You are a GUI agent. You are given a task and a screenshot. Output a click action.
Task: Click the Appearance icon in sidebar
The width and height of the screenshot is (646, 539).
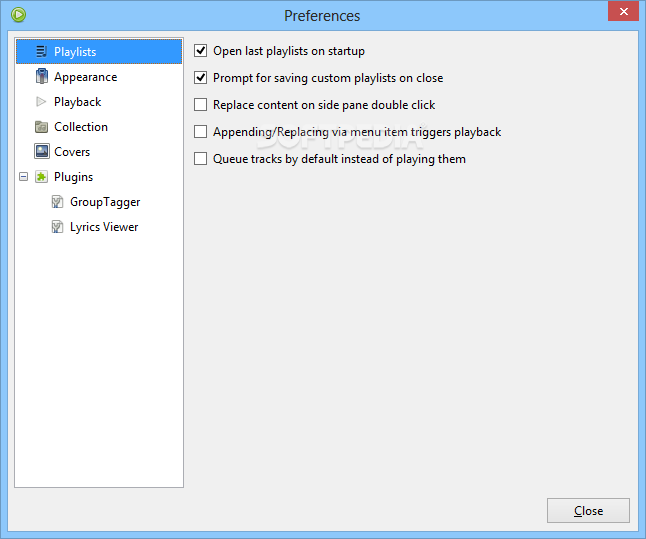(x=41, y=76)
